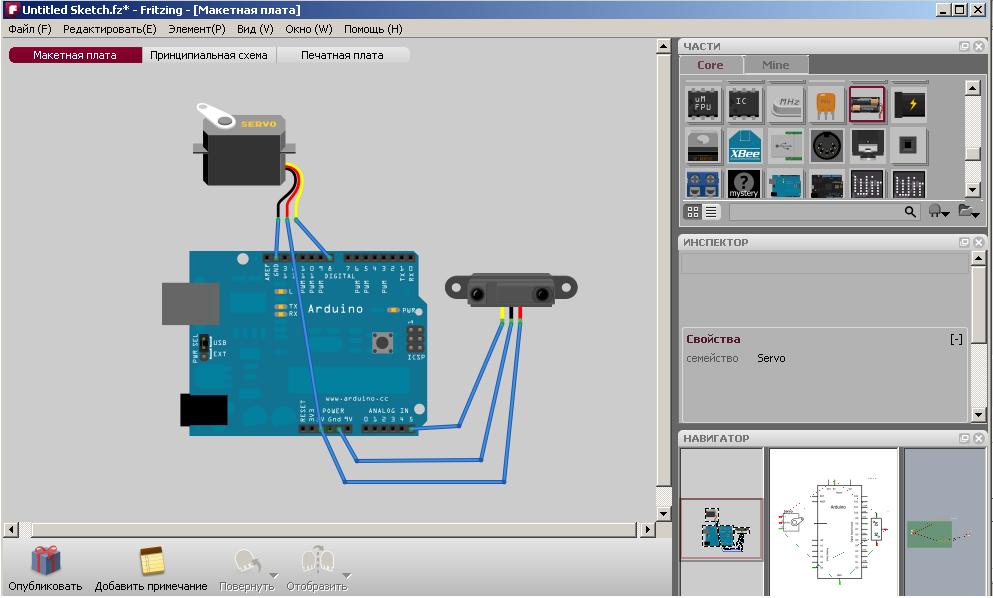Click the parts search input field
Image resolution: width=993 pixels, height=598 pixels.
(x=816, y=212)
